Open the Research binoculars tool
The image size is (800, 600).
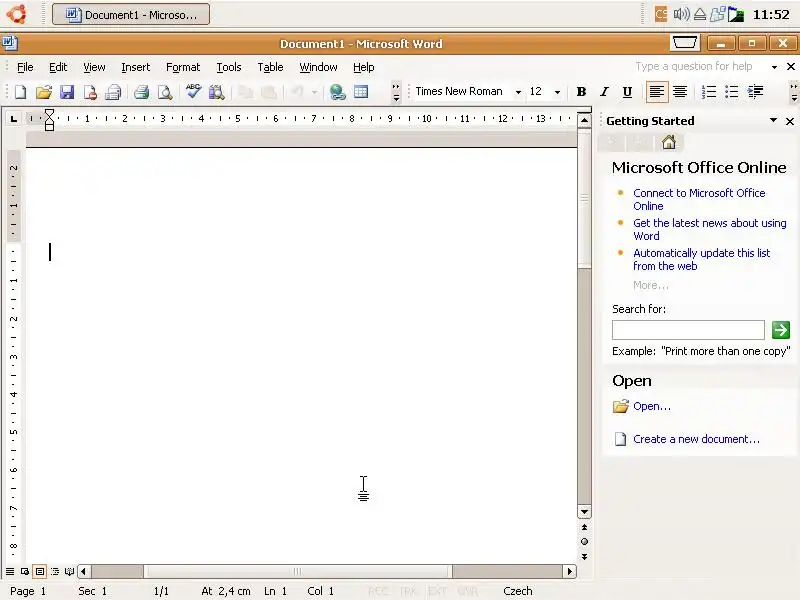(216, 92)
